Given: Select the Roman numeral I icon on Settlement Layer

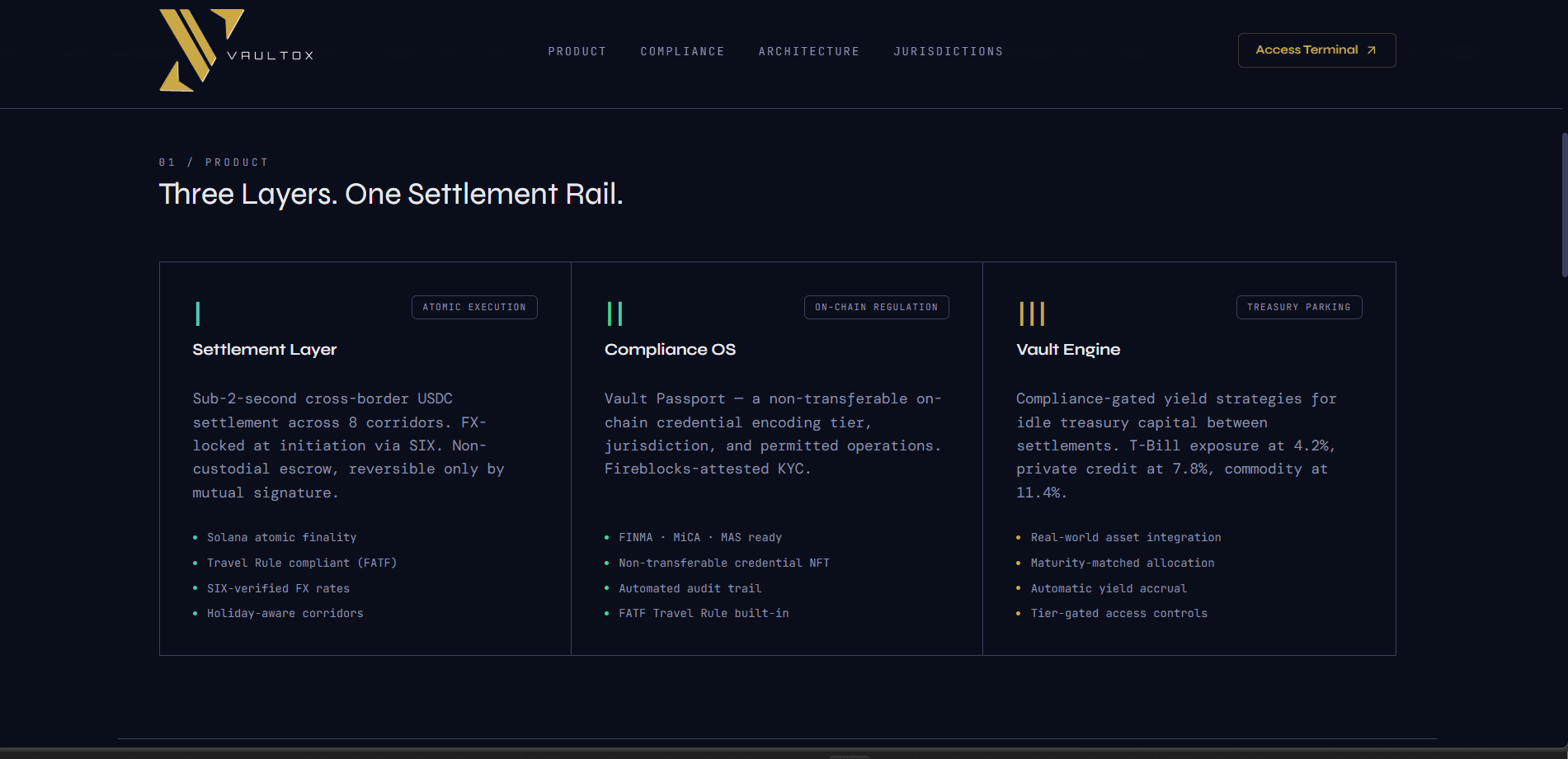Looking at the screenshot, I should [197, 313].
